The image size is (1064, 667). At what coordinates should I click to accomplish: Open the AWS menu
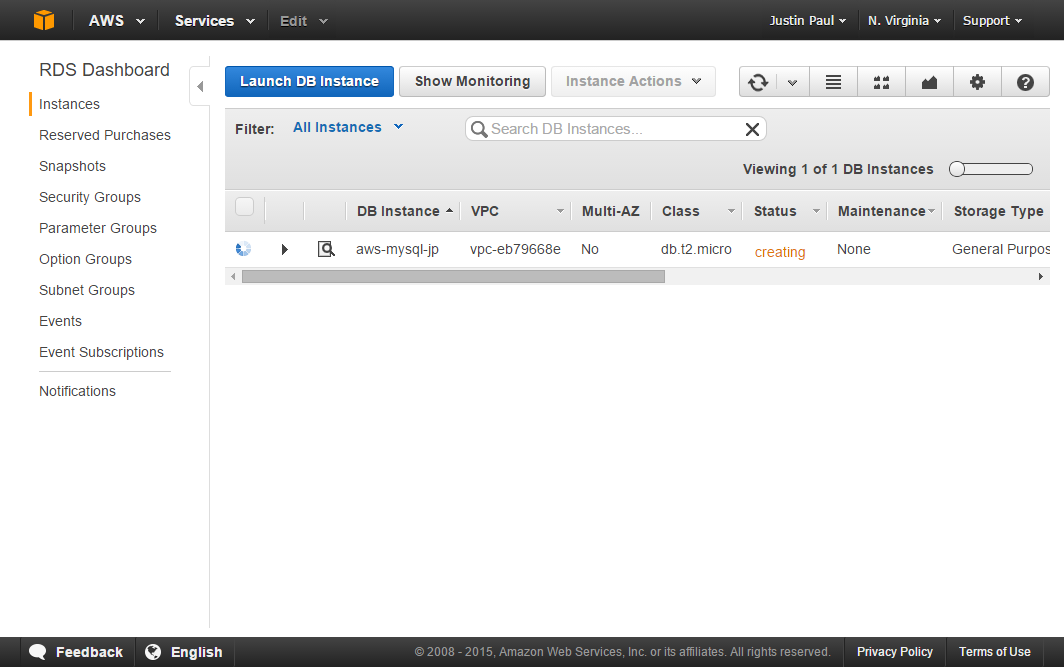(117, 20)
